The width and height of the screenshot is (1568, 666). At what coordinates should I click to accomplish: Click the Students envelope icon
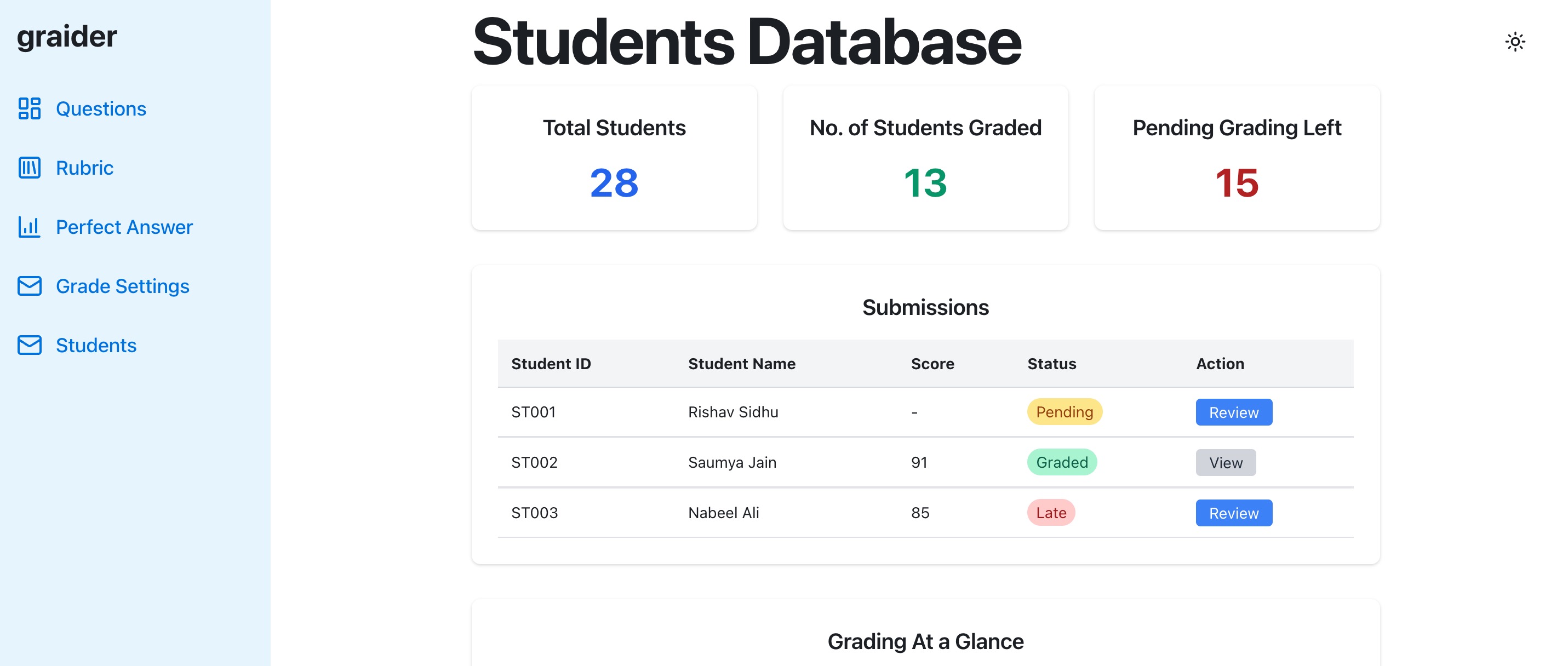(29, 345)
